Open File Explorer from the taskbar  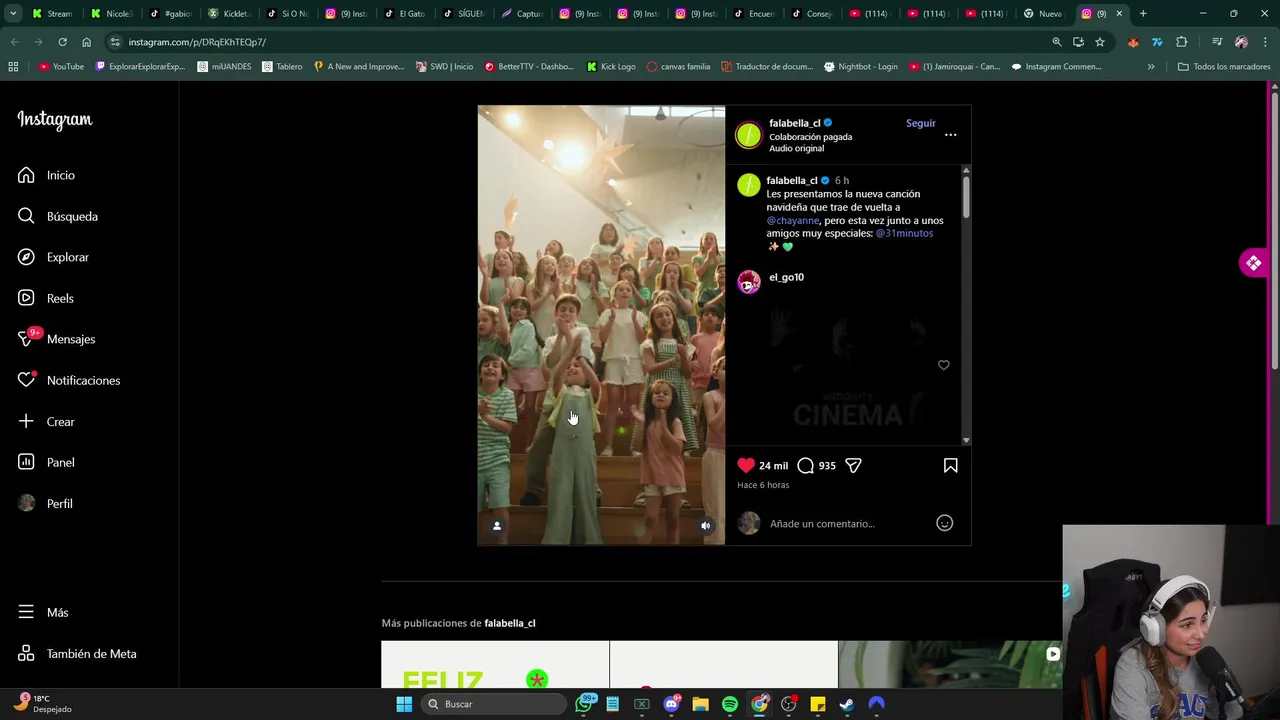[x=700, y=704]
